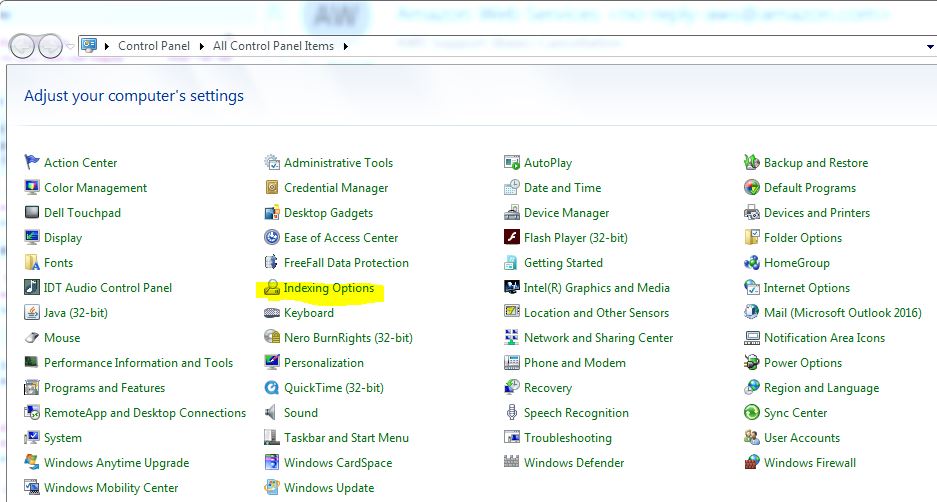This screenshot has height=502, width=937.
Task: Open Region and Language link
Action: (822, 388)
